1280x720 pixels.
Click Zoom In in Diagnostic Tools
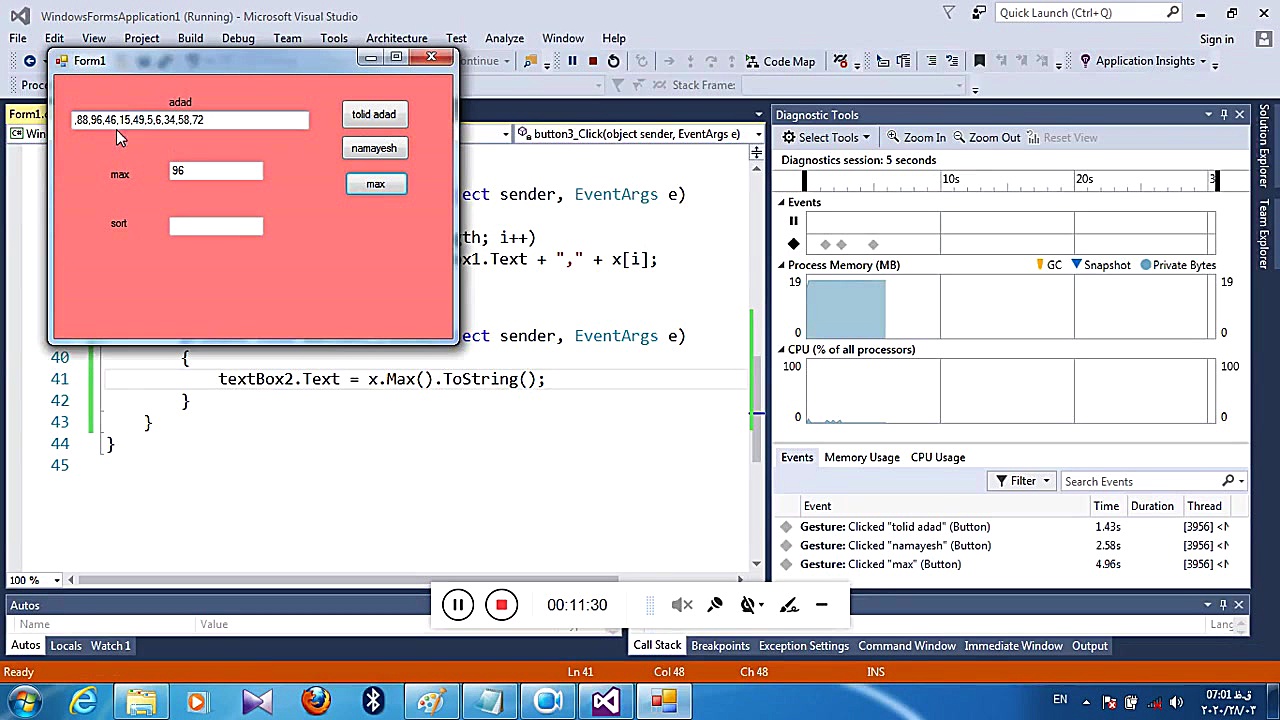(x=916, y=138)
